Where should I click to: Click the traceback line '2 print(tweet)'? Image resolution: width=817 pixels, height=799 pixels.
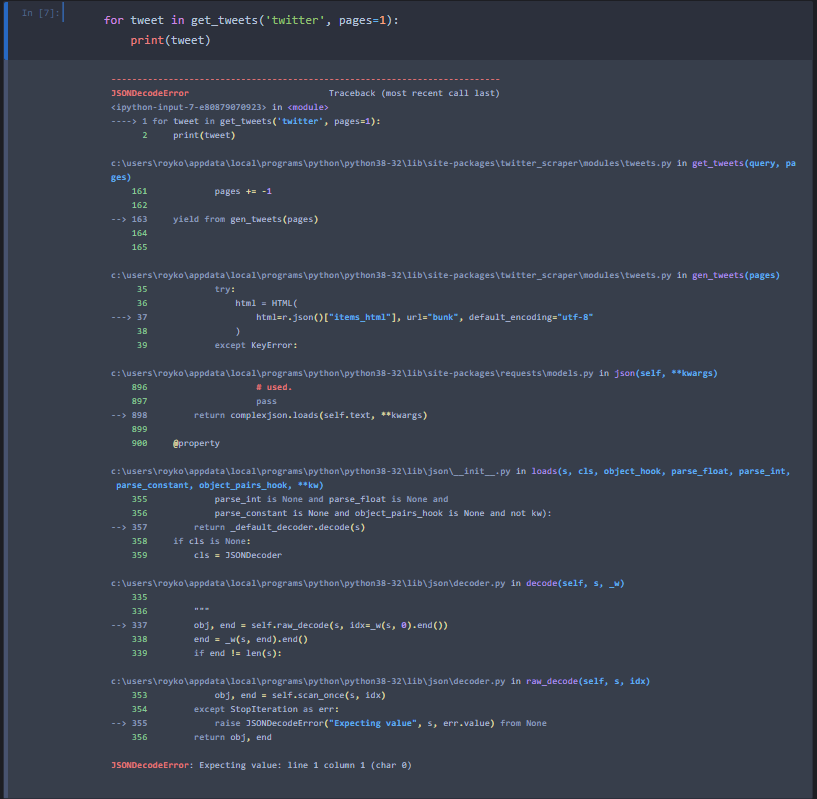(x=189, y=136)
